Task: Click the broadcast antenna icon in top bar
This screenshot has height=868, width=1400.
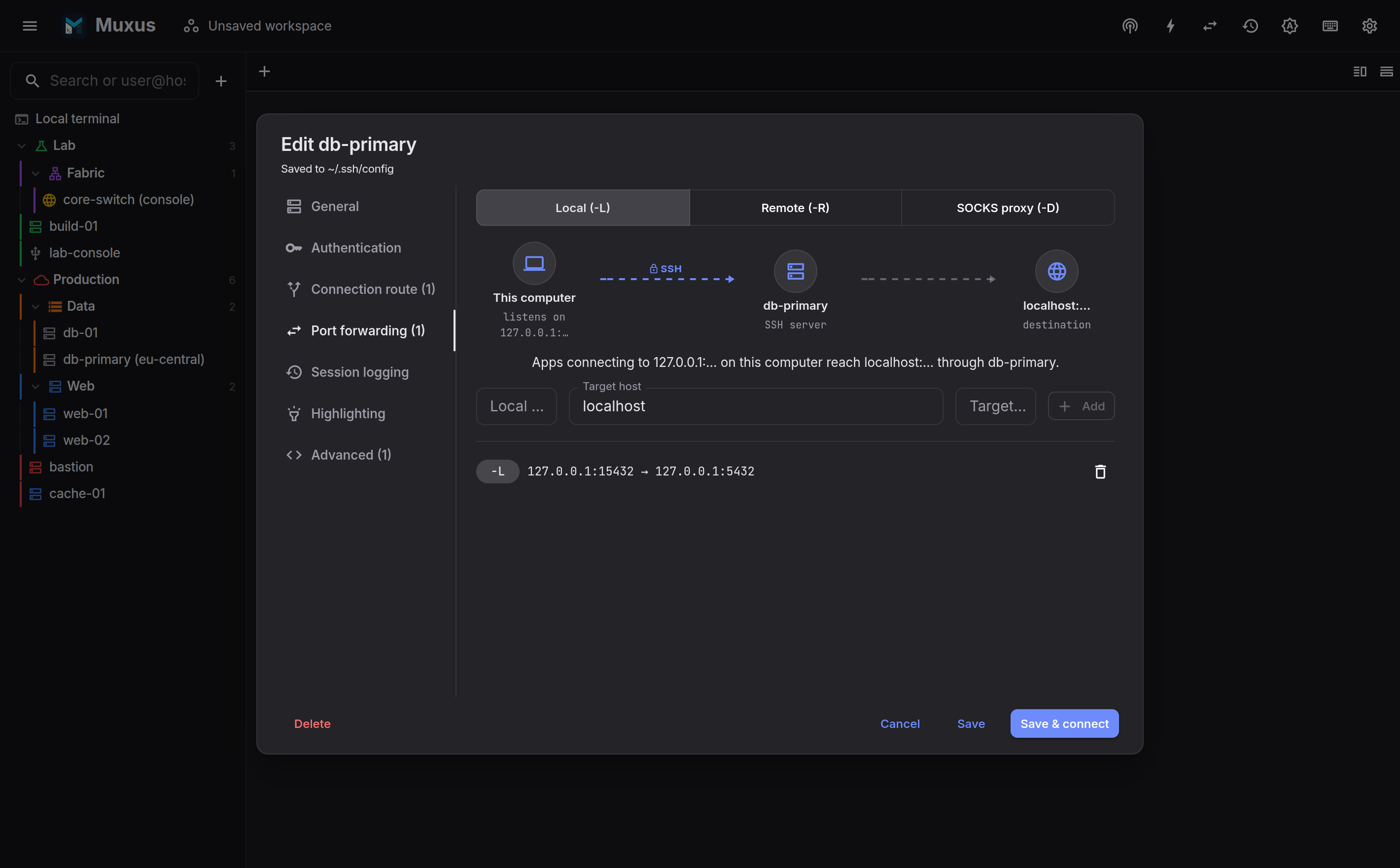Action: [1130, 26]
